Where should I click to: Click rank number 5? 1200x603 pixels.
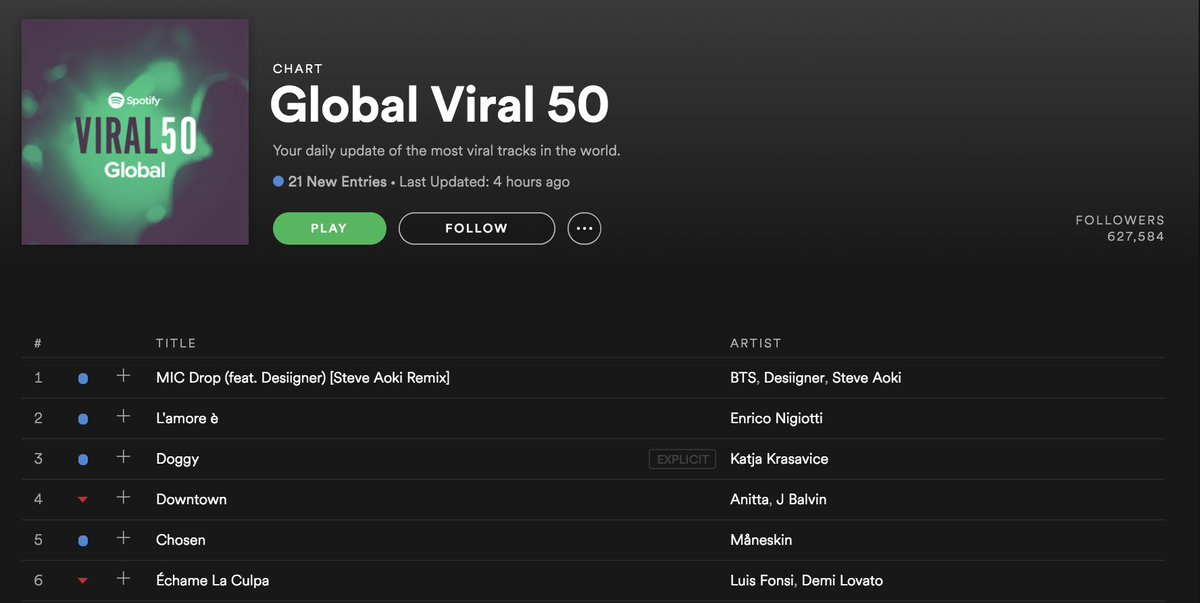point(38,539)
